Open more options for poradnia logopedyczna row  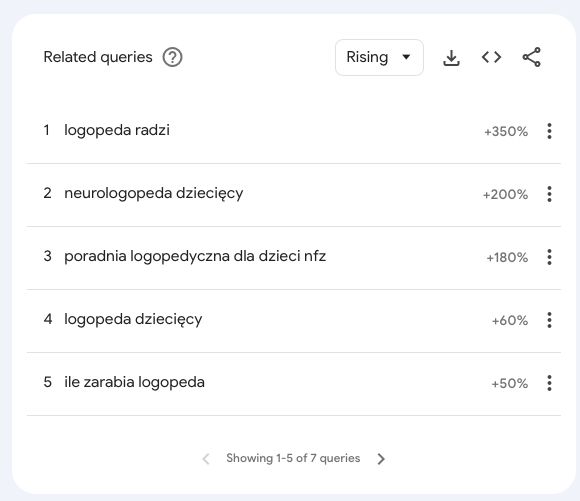click(x=549, y=257)
